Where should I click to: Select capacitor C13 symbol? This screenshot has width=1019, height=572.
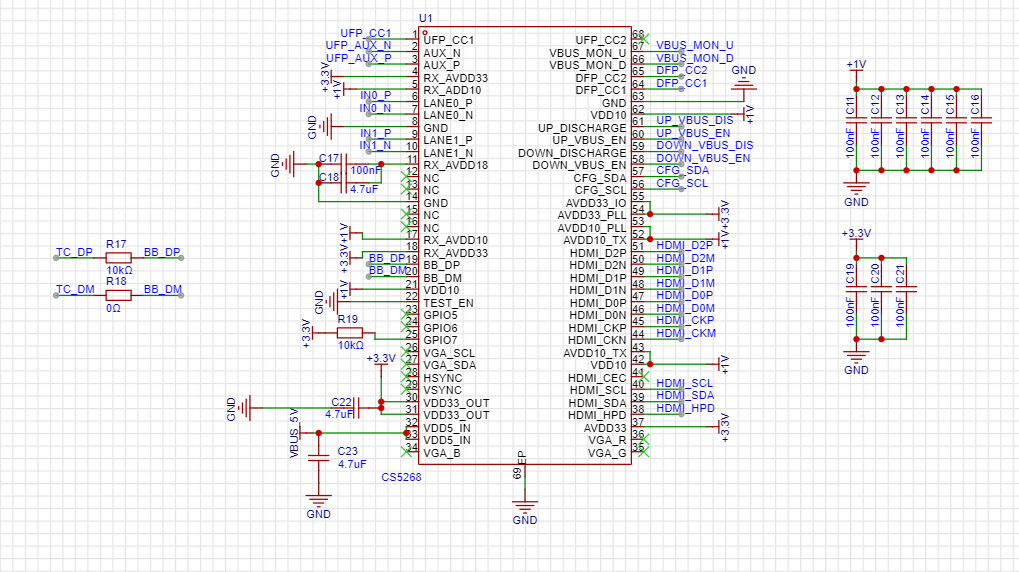click(907, 120)
